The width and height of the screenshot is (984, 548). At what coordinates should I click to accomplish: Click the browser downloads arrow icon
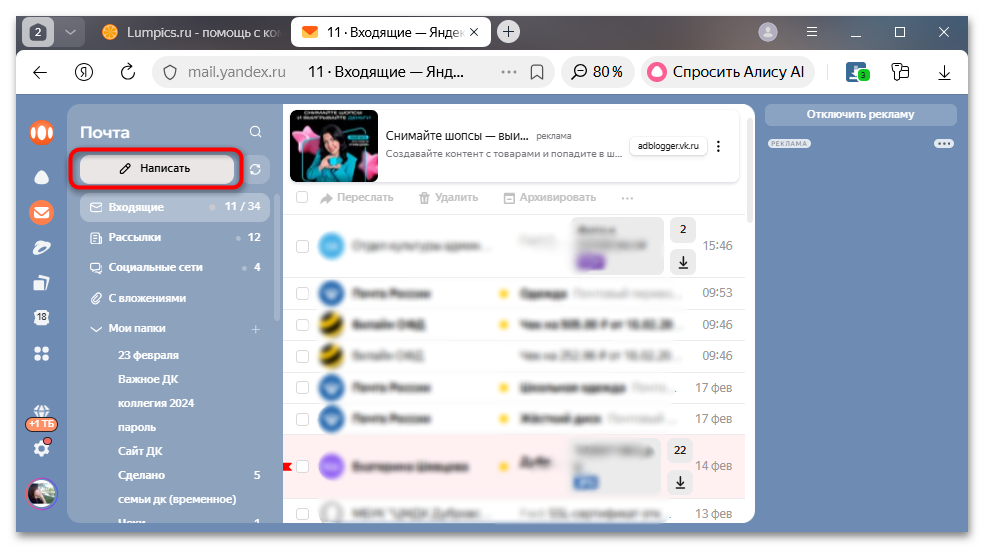click(x=944, y=72)
